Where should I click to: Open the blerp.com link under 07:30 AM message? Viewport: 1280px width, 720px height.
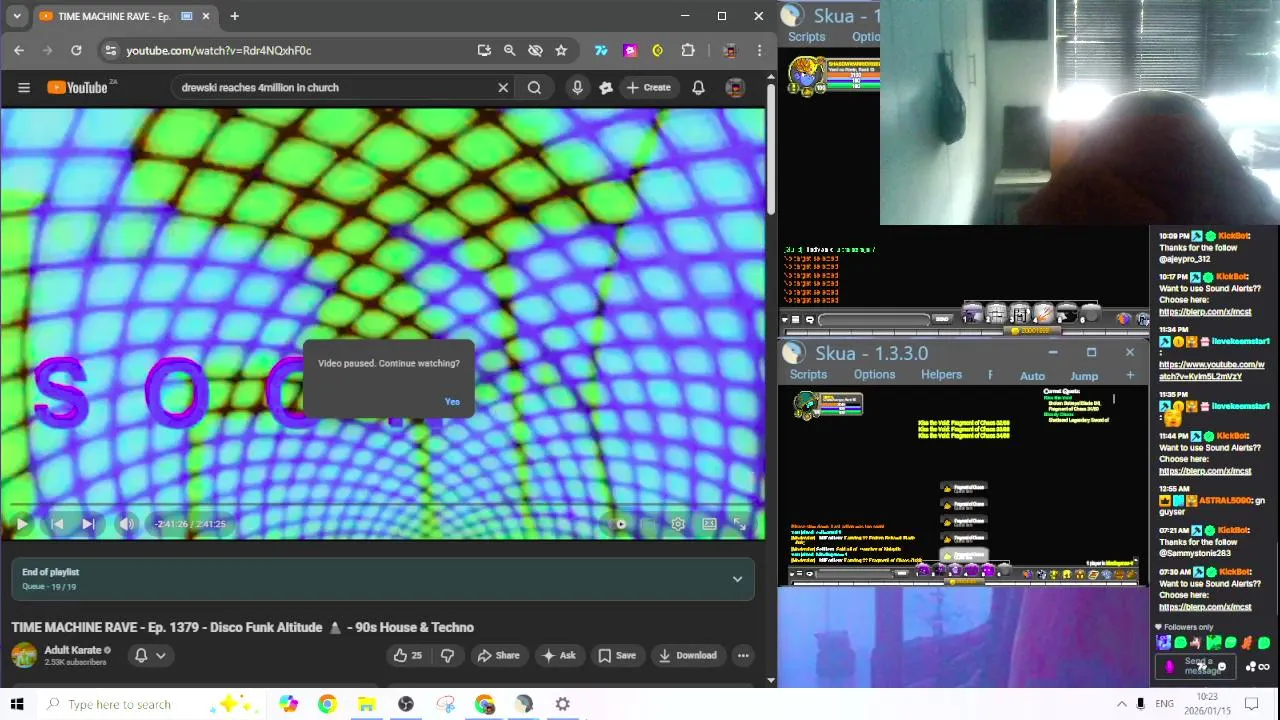pos(1205,607)
